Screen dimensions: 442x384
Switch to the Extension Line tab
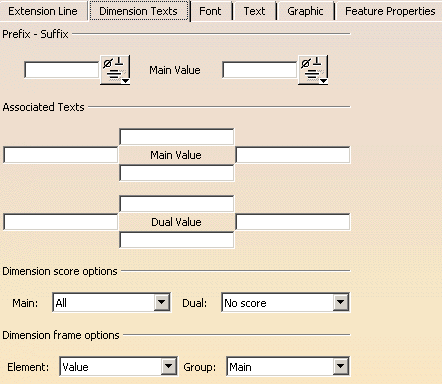point(43,11)
